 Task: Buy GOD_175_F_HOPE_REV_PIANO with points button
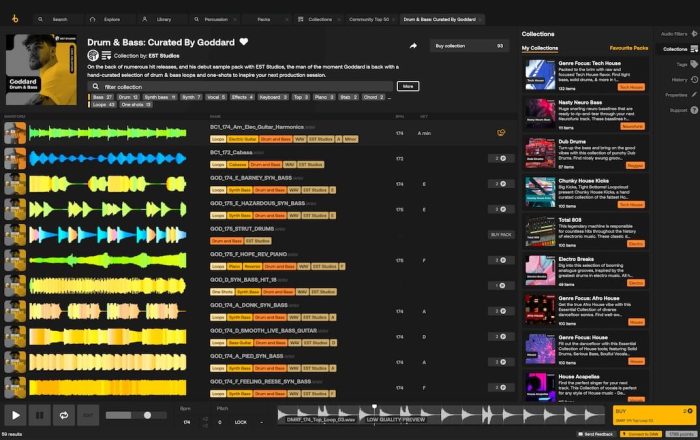[x=500, y=260]
